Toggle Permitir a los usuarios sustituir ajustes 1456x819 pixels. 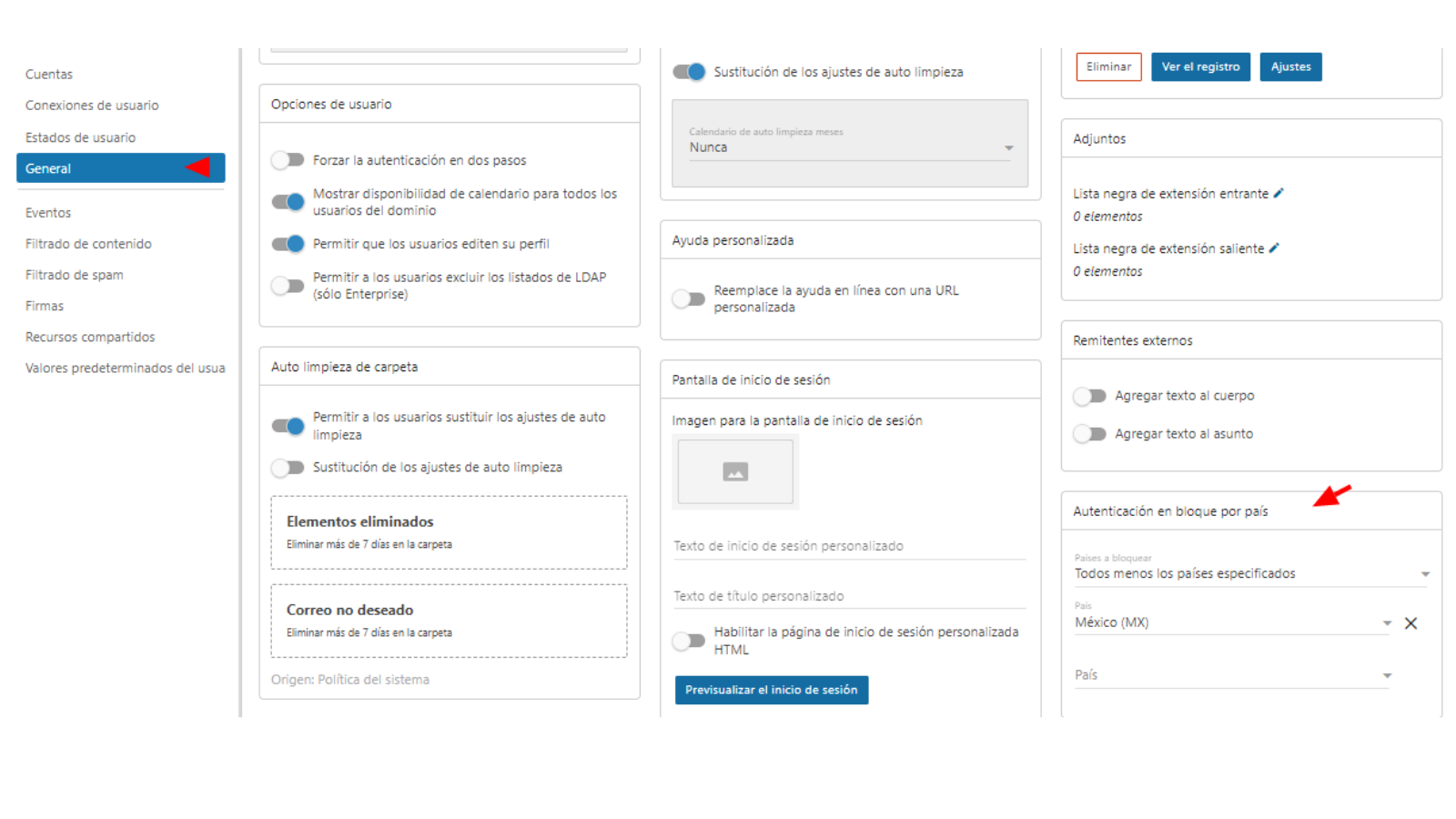point(288,426)
